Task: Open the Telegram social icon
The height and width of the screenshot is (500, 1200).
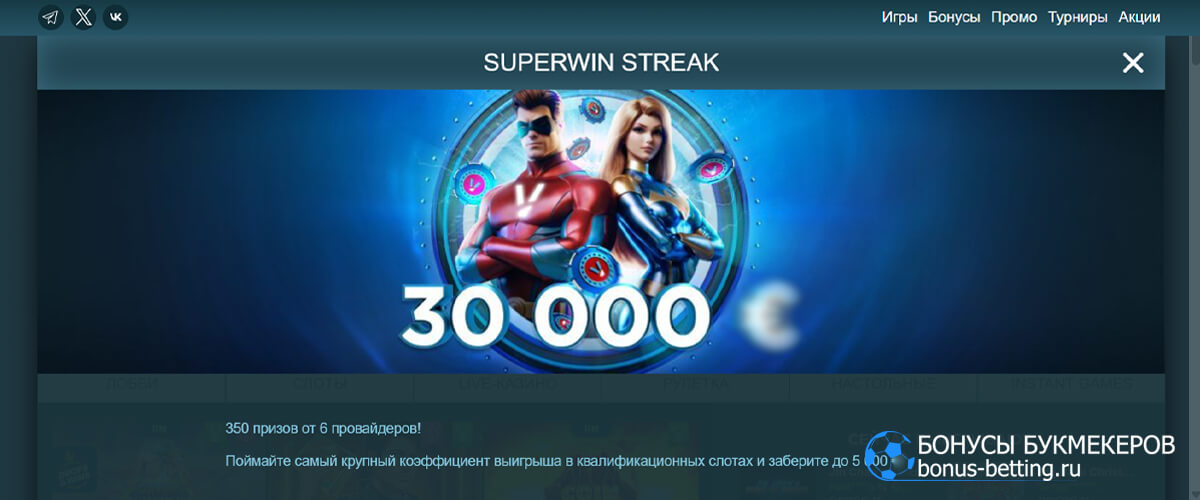Action: coord(51,17)
